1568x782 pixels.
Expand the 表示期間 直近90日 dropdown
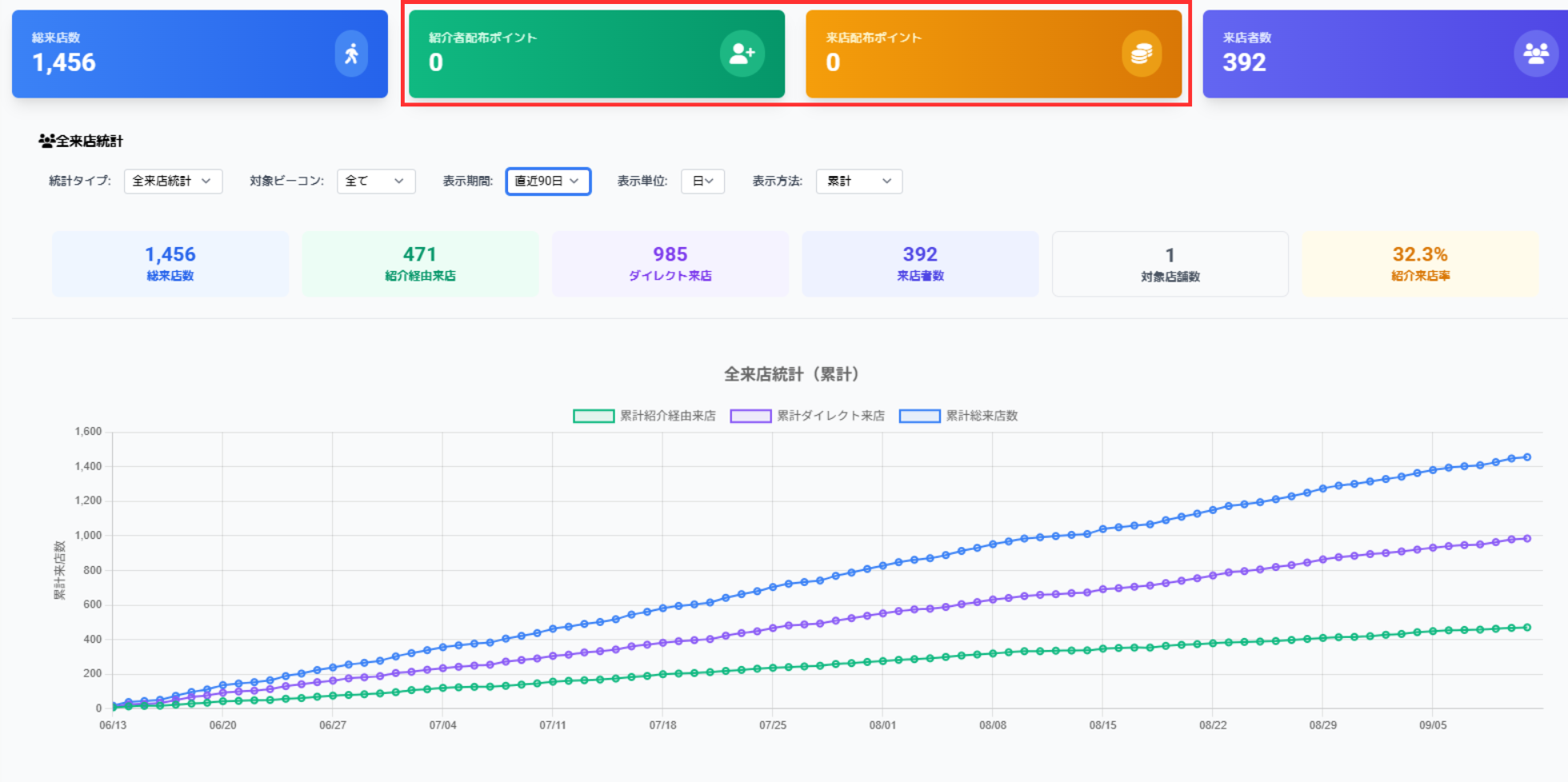tap(548, 182)
